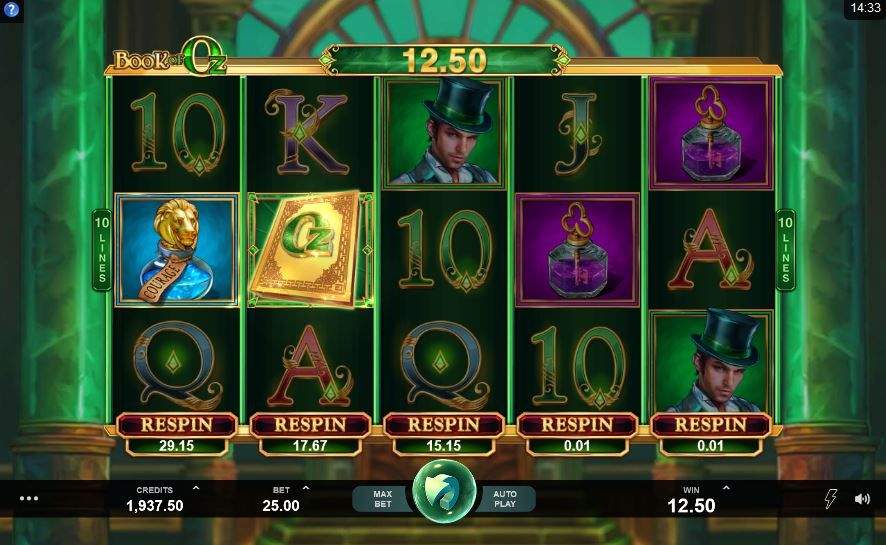Screen dimensions: 886x545
Task: Click the Max Bet button
Action: (382, 499)
